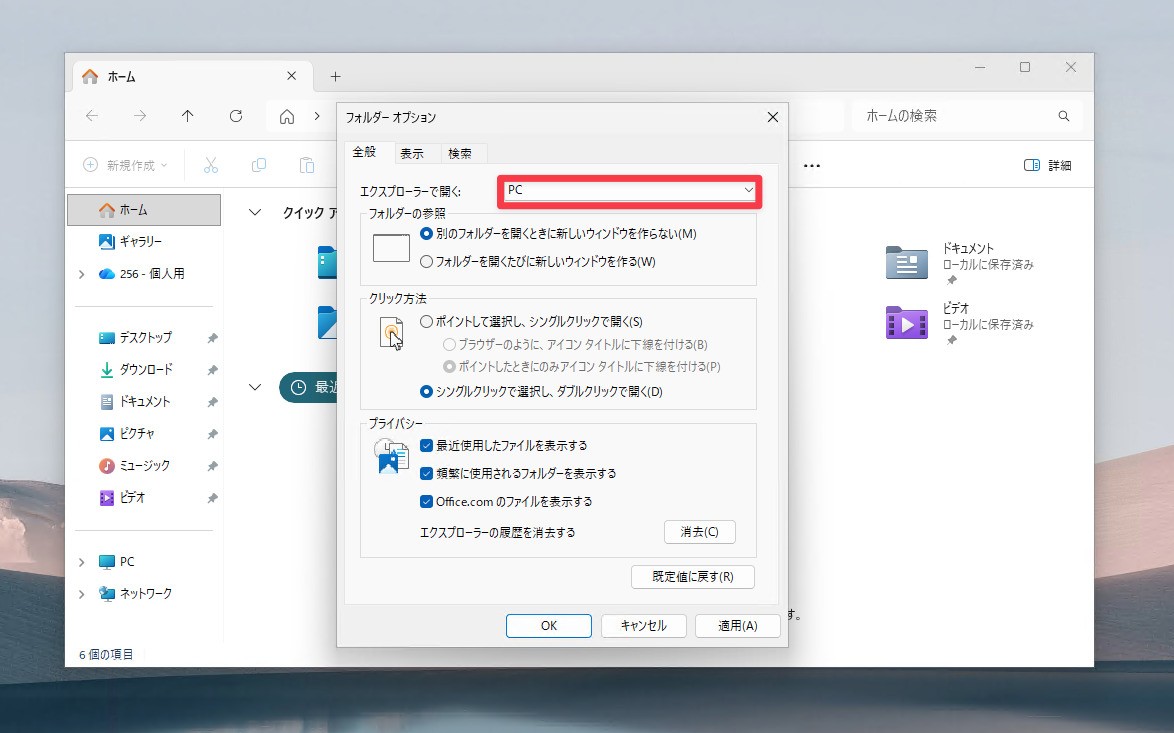This screenshot has width=1174, height=733.
Task: Open the 'エクスプローラーで開く' PC dropdown
Action: pos(630,191)
